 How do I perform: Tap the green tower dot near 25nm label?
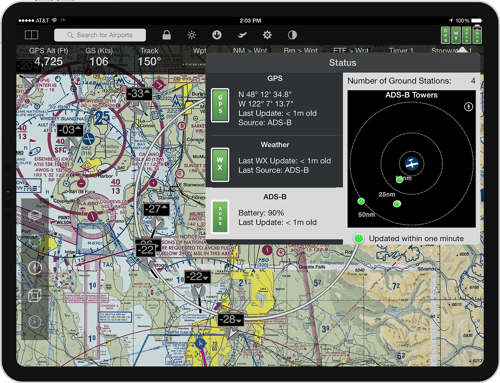[x=397, y=204]
